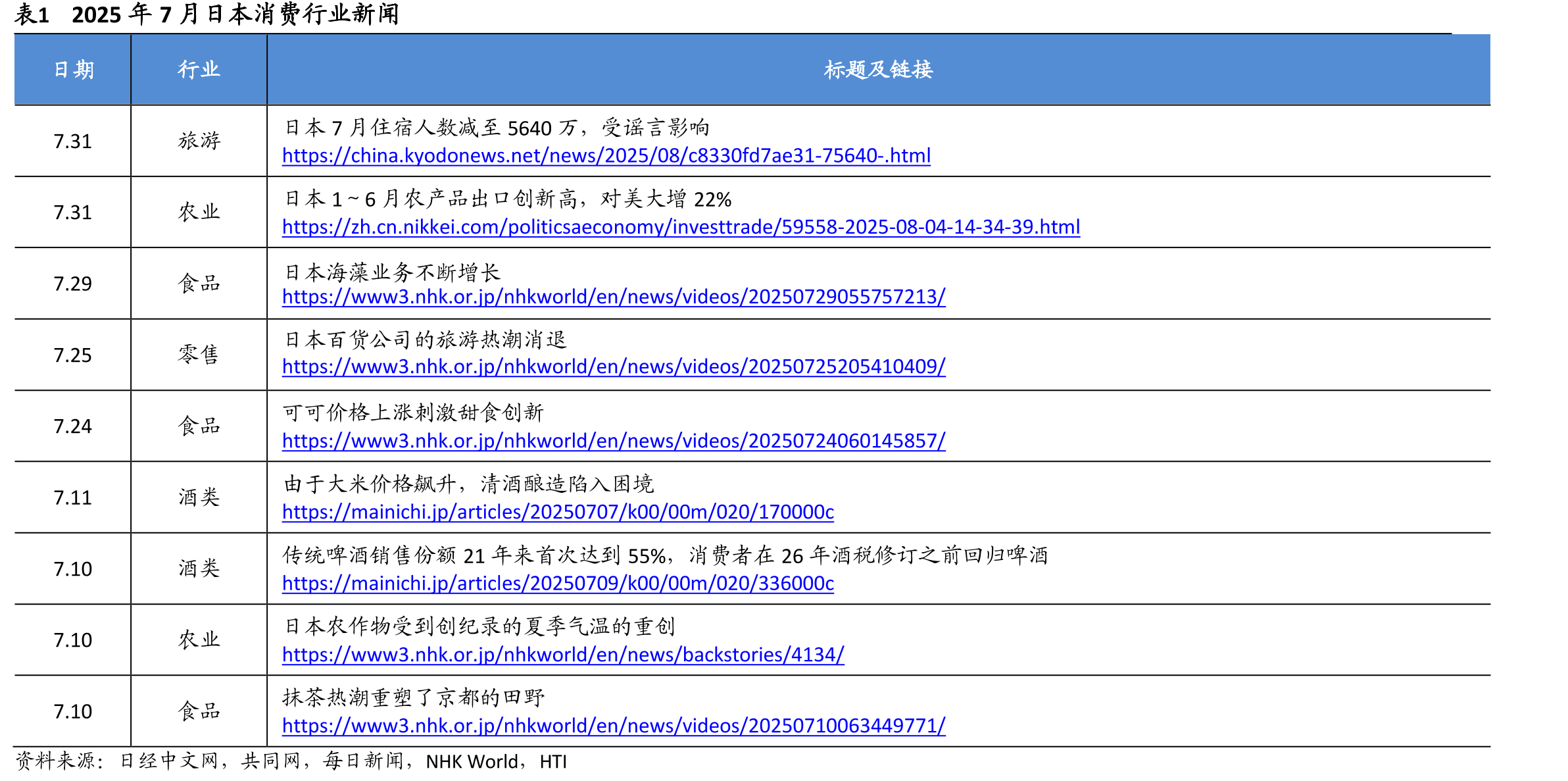Click headline 由于大米价格飙升，清酒酿造陷入困境
Image resolution: width=1568 pixels, height=781 pixels.
[469, 484]
